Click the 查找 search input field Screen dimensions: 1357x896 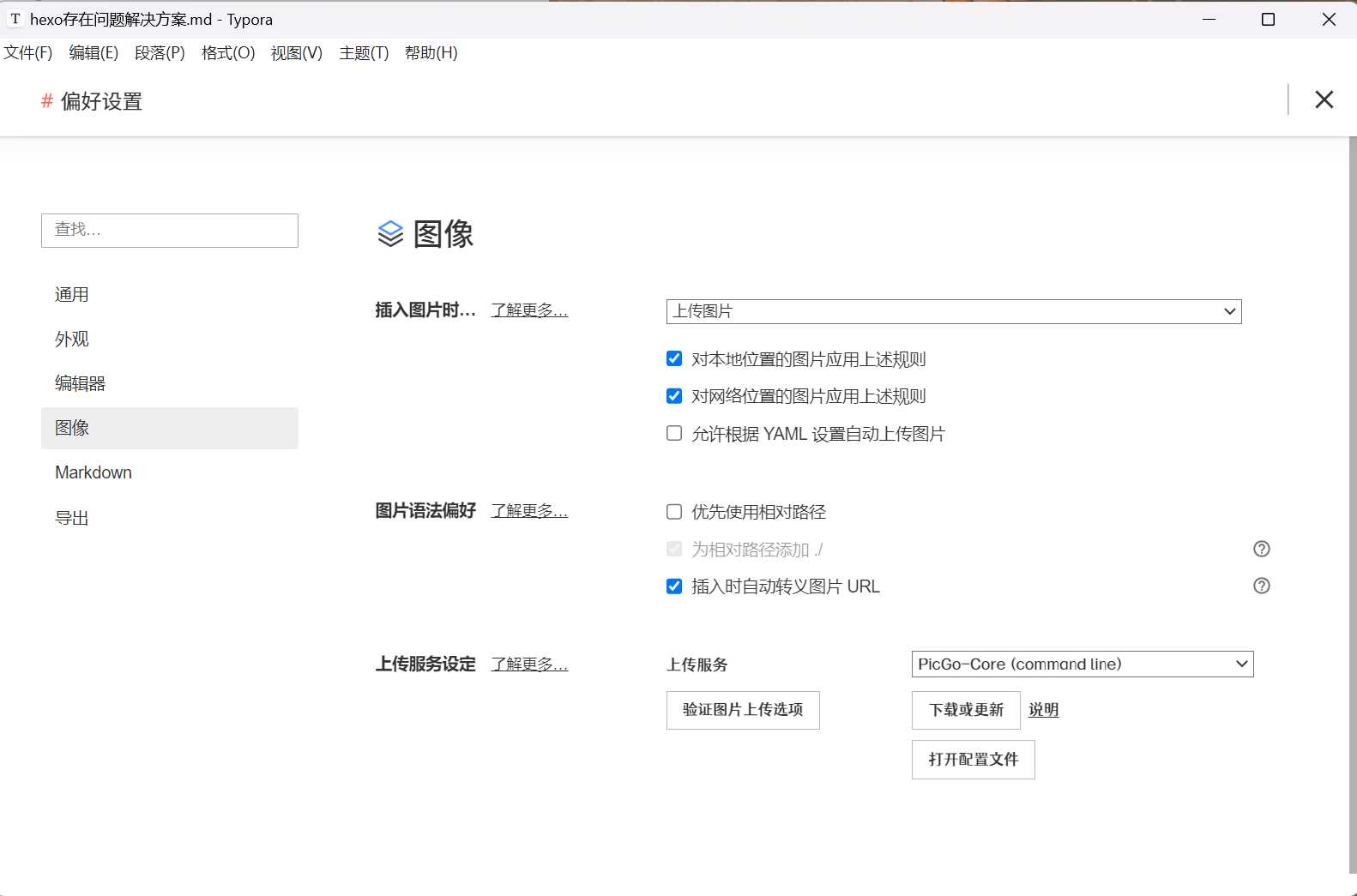[x=170, y=231]
